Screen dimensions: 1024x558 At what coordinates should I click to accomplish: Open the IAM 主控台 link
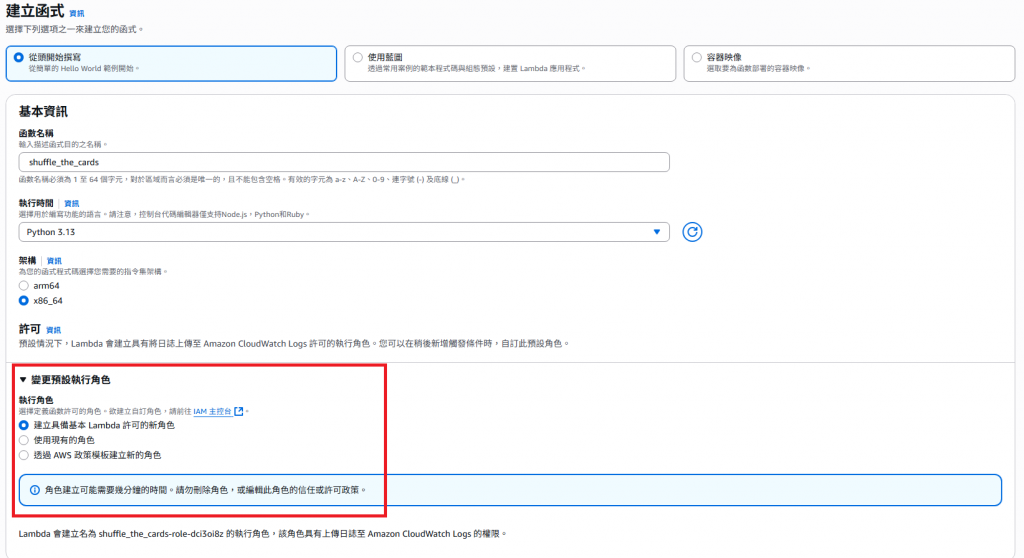(x=212, y=411)
